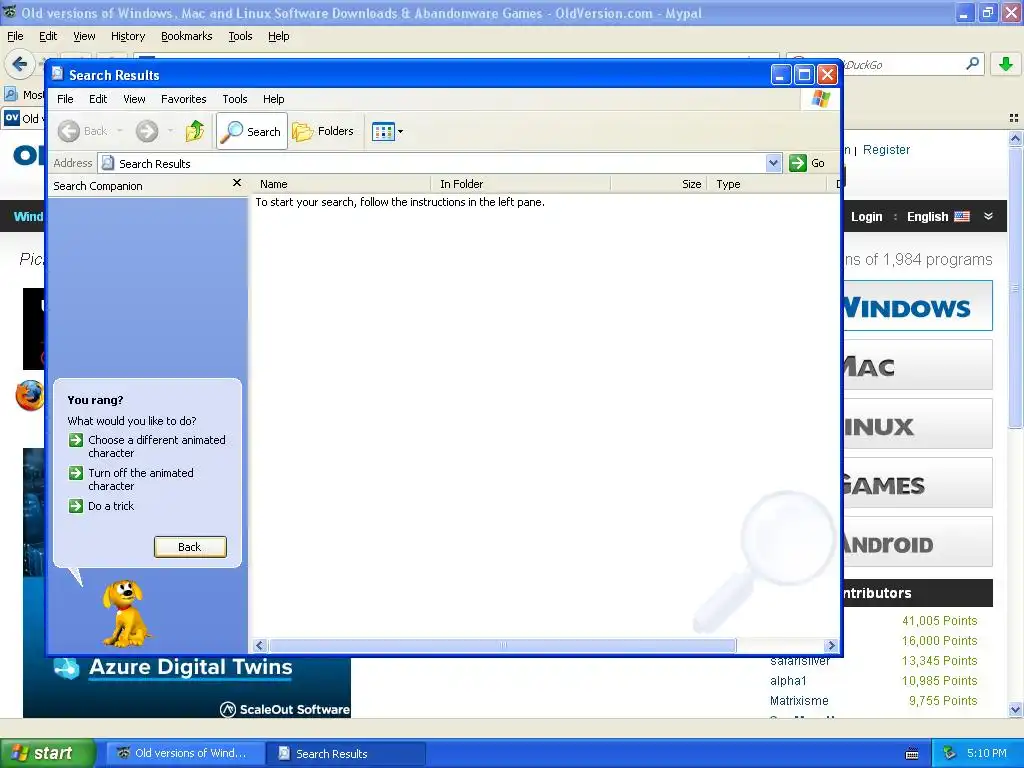Expand the double-chevron next to English
1024x768 pixels.
coord(988,216)
